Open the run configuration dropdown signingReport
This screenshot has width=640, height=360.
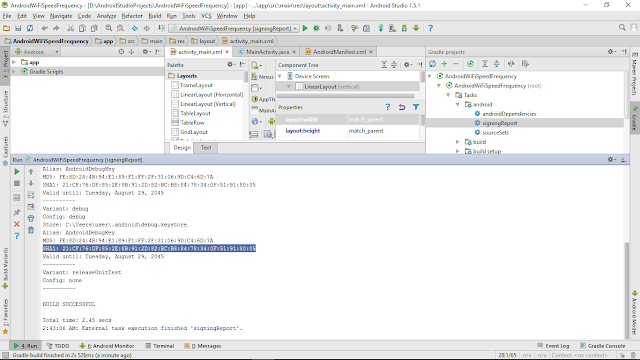[234, 28]
